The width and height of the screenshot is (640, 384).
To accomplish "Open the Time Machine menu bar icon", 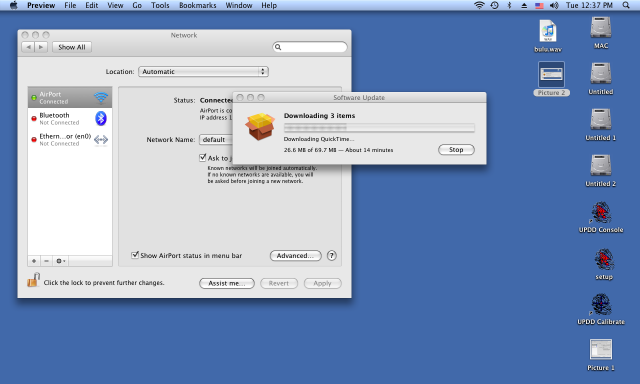I will [494, 5].
